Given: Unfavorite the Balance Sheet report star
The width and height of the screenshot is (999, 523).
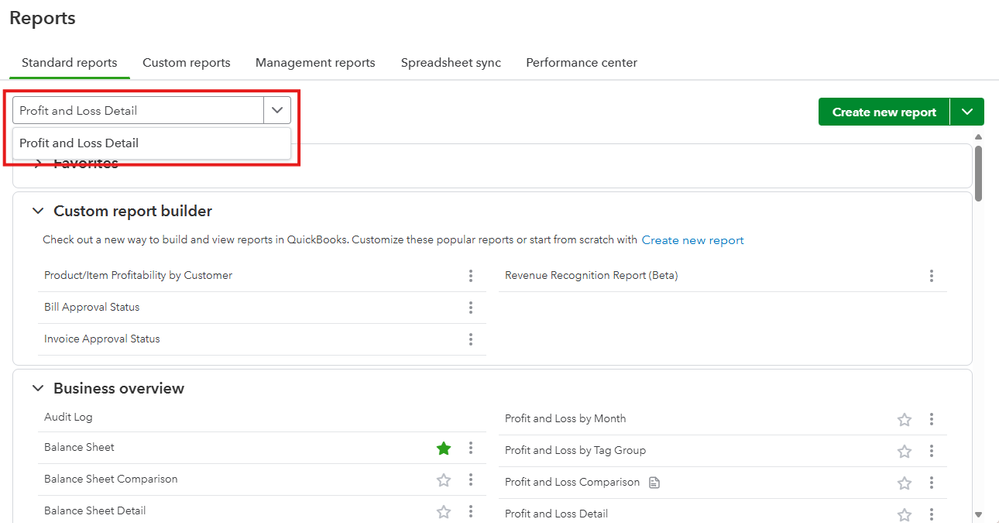Looking at the screenshot, I should (444, 448).
